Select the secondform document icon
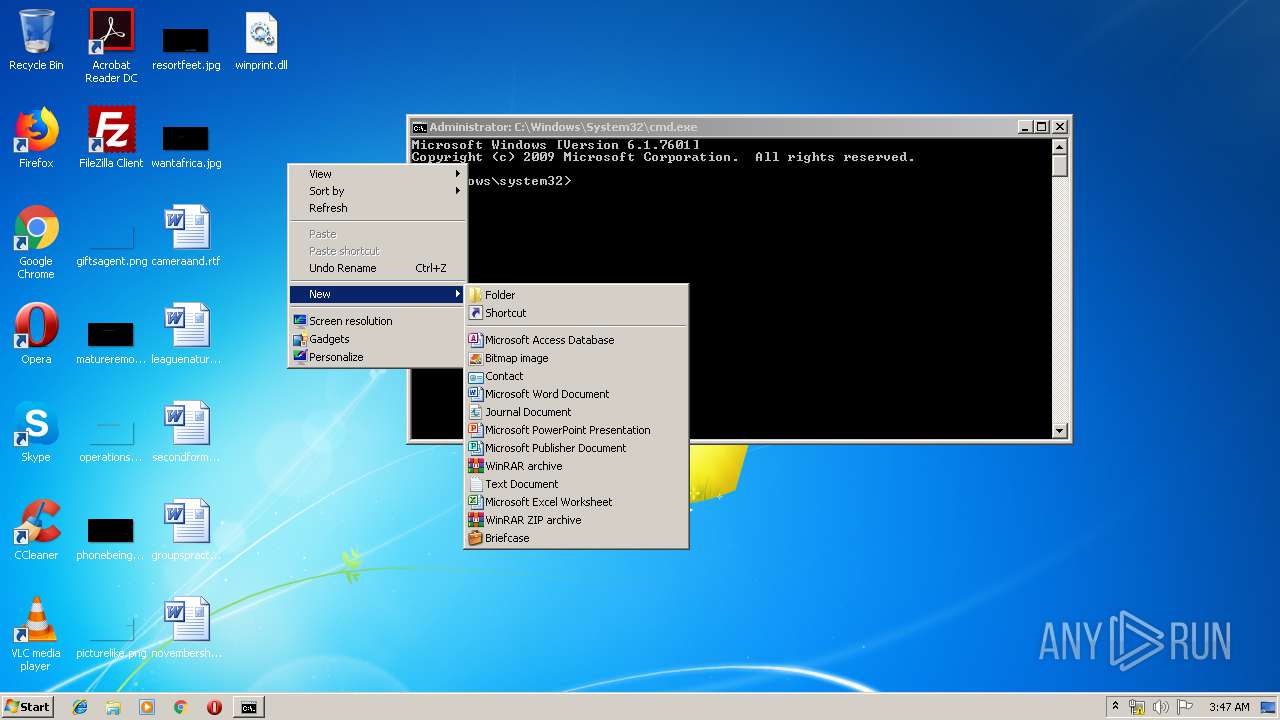 click(x=186, y=432)
